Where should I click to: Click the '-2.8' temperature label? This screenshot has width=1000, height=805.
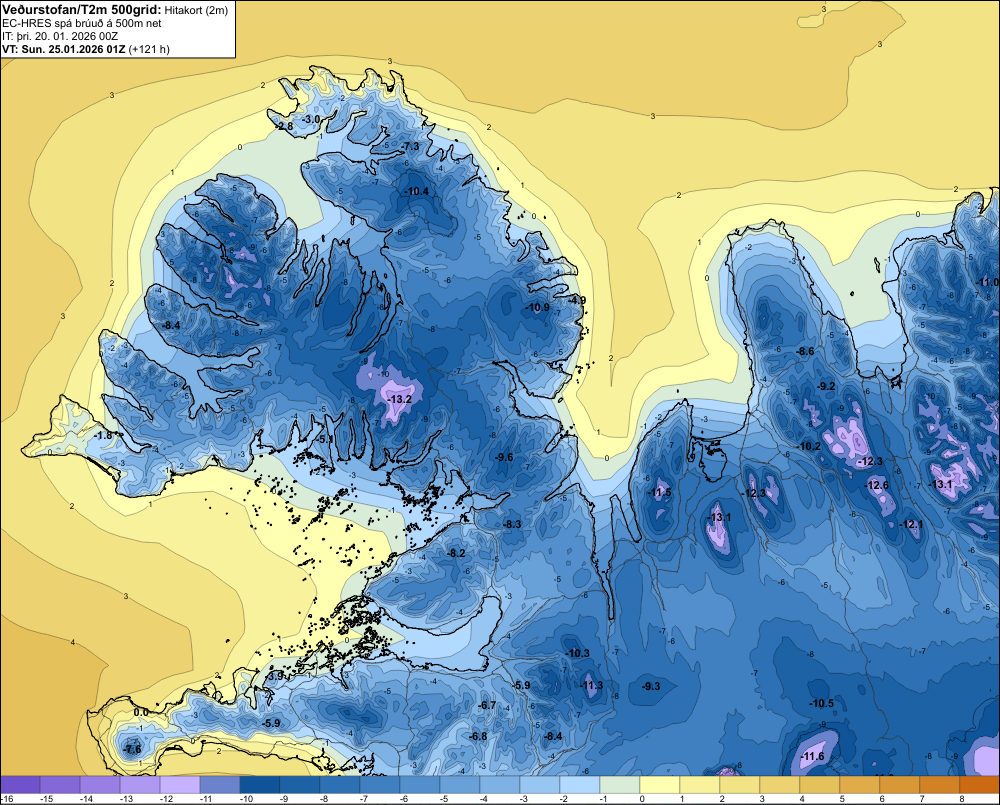(x=284, y=127)
